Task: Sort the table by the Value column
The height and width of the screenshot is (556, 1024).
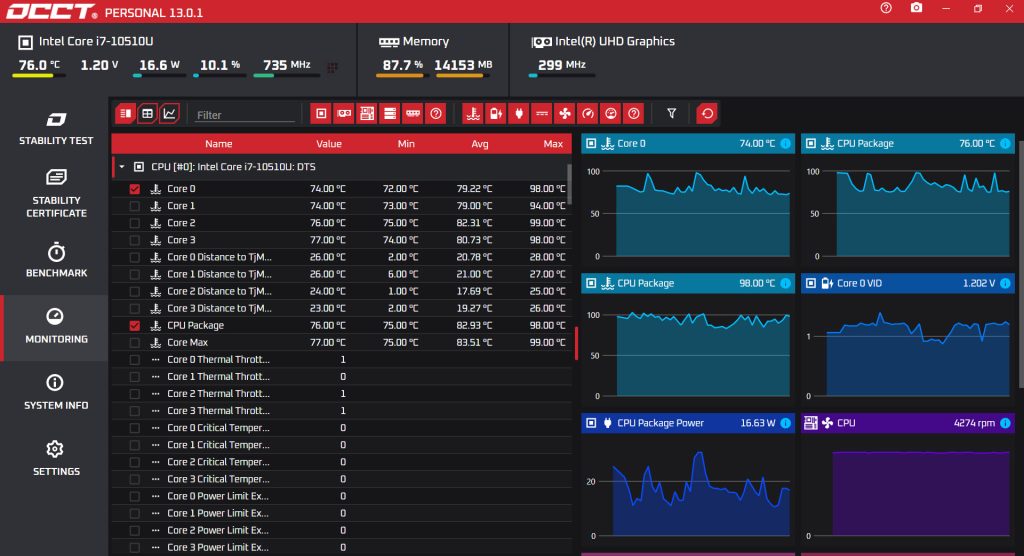Action: coord(329,144)
